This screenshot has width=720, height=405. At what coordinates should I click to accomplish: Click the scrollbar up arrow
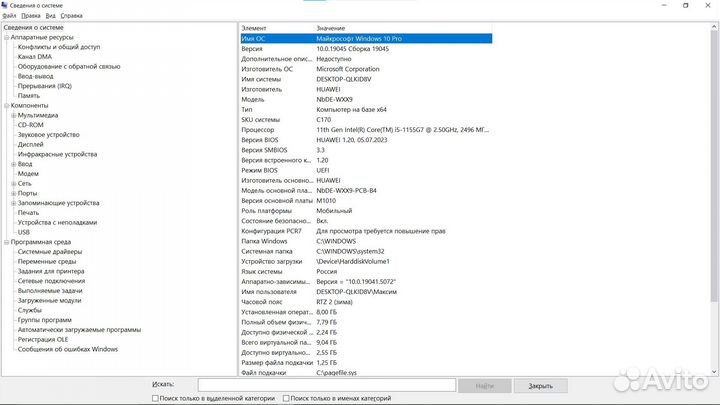(x=714, y=27)
